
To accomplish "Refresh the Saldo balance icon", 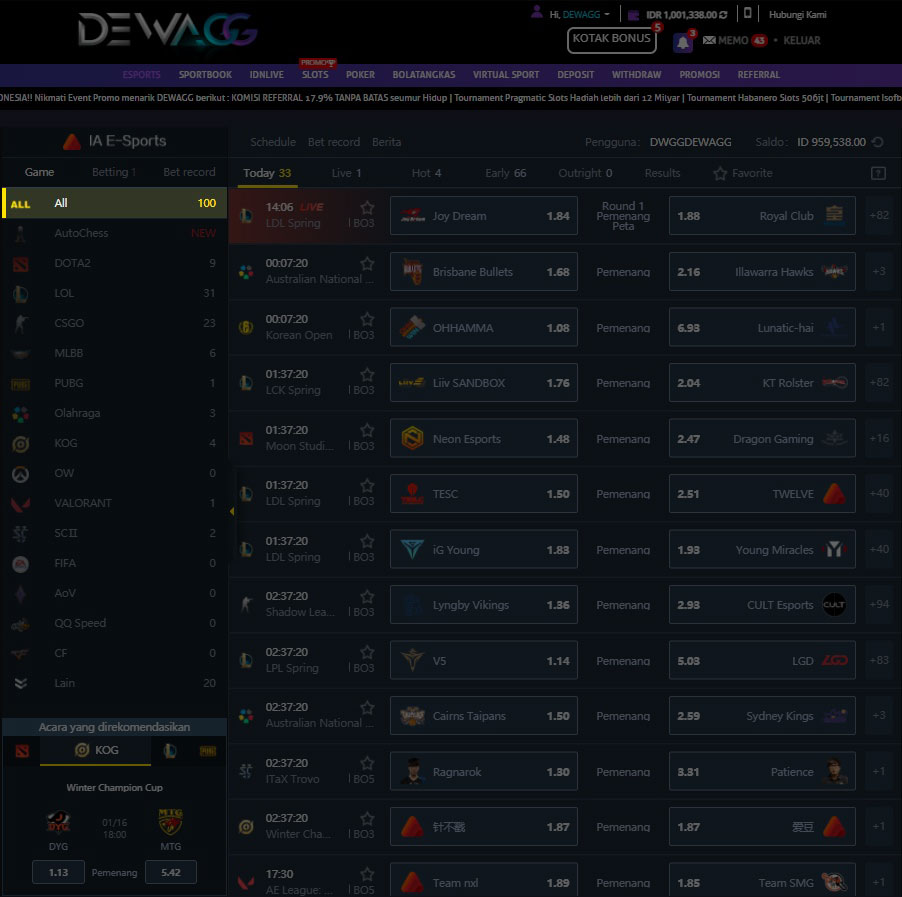I will coord(878,142).
